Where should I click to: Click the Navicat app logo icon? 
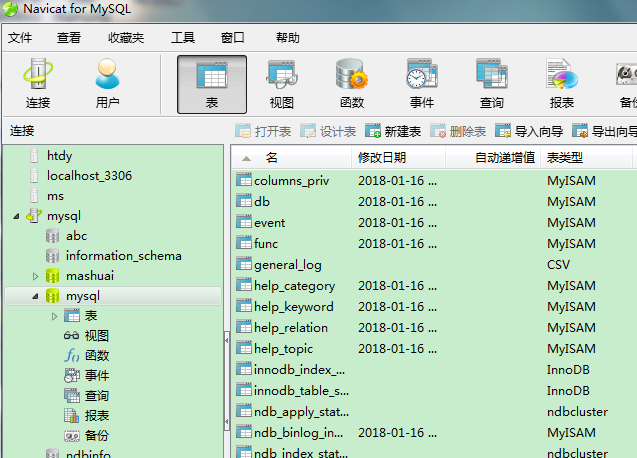pyautogui.click(x=11, y=9)
